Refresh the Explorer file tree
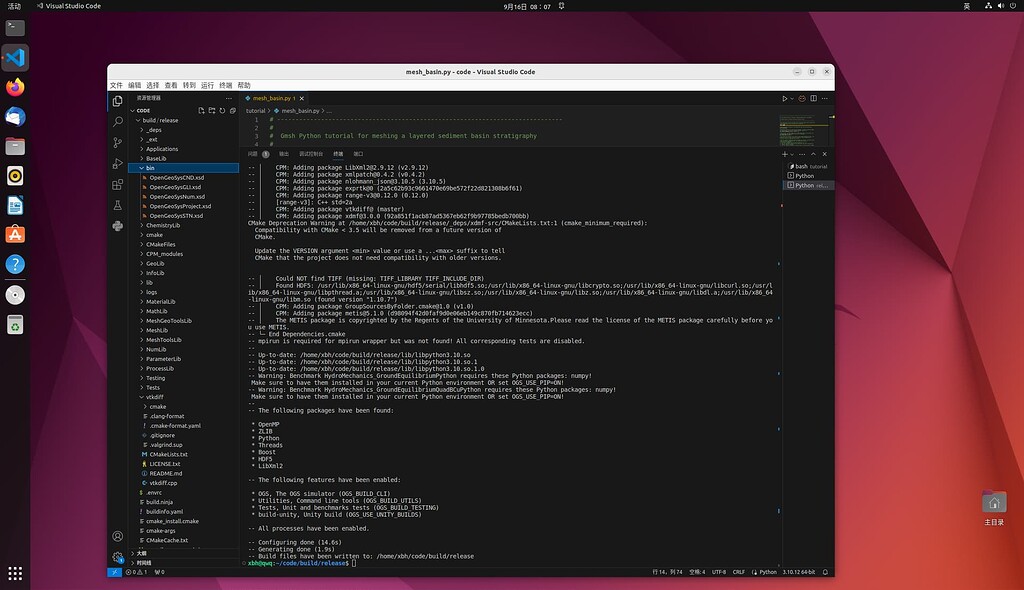The image size is (1024, 590). pos(222,111)
